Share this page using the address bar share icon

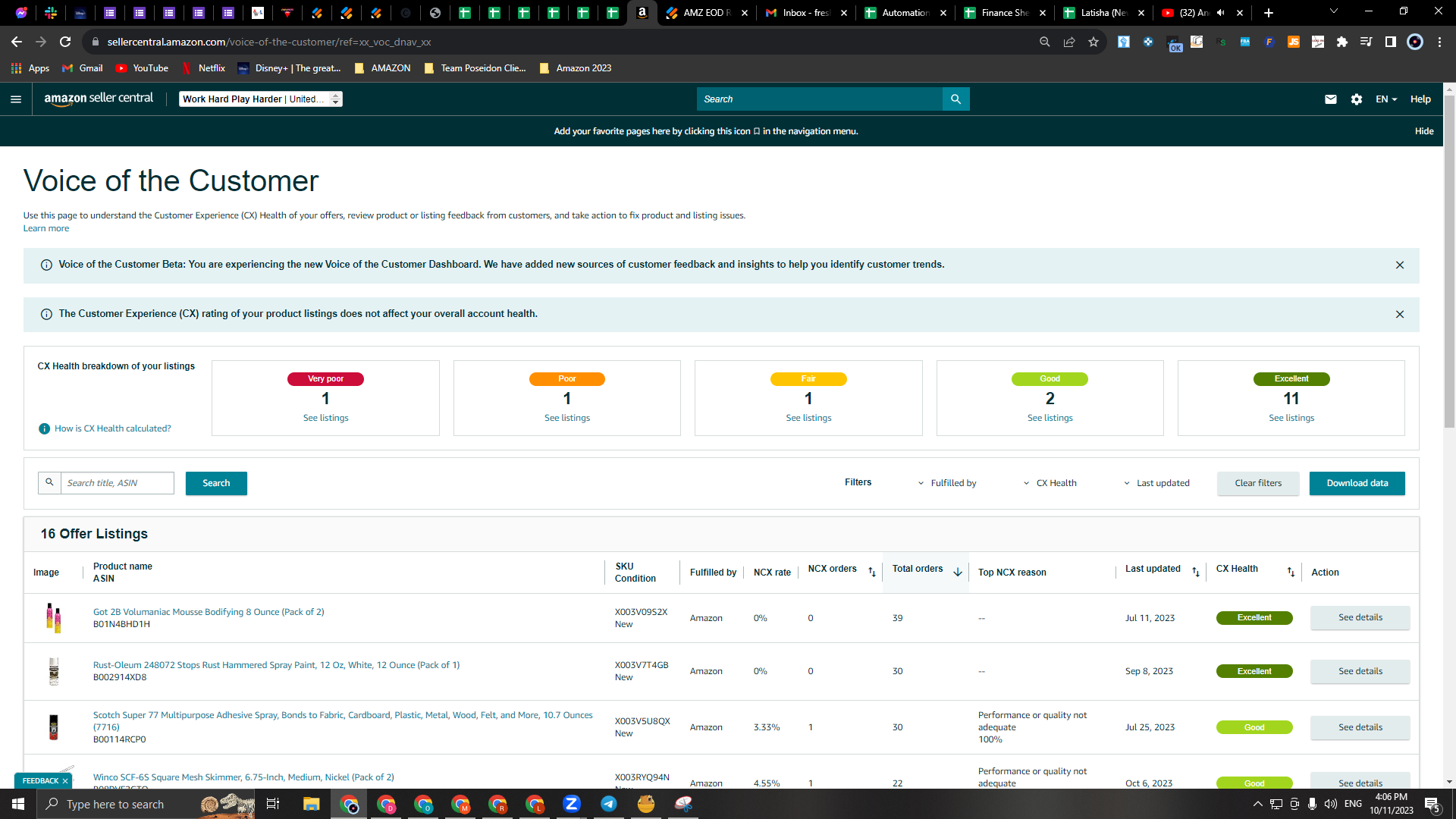tap(1069, 42)
